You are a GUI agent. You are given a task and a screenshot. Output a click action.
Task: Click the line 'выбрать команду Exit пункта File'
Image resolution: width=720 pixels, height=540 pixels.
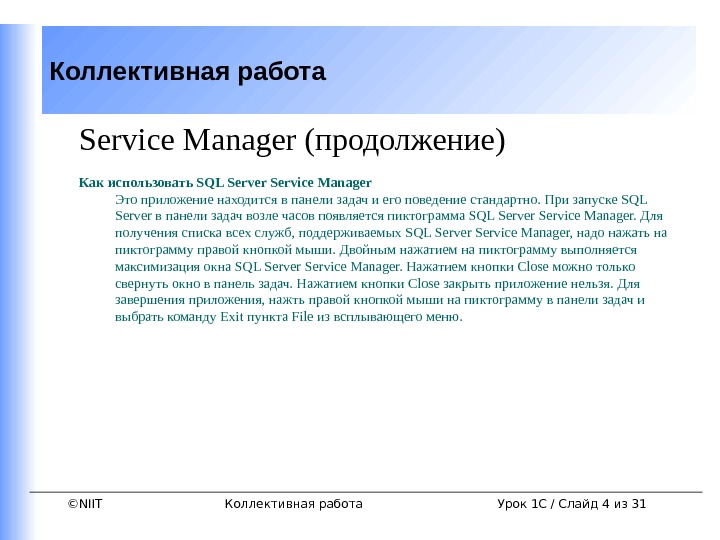[288, 317]
